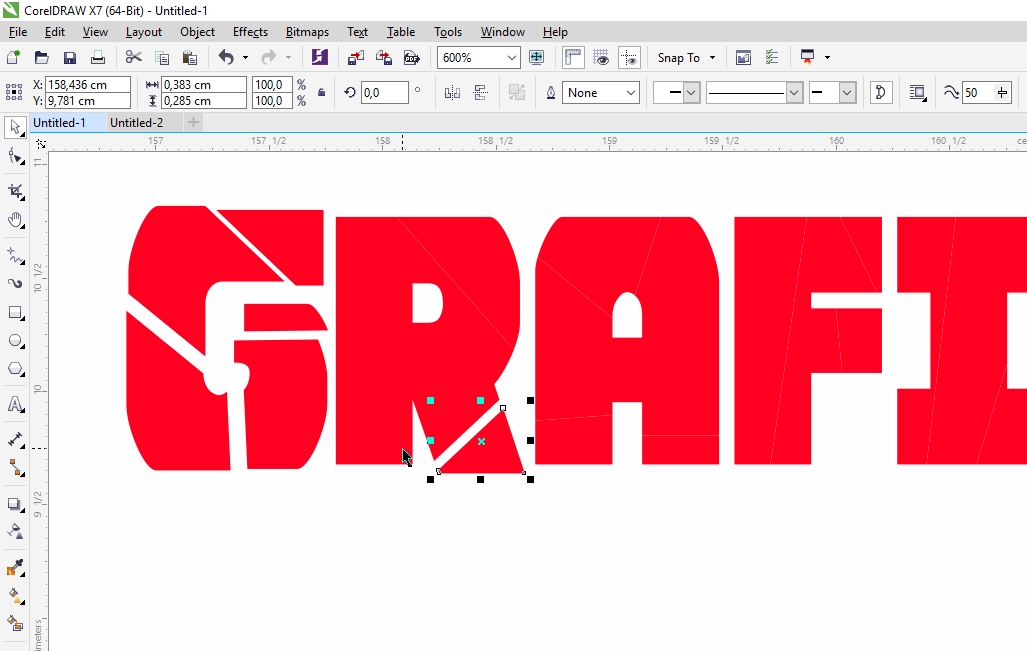Open Publish to PDF from the toolbar
1027x651 pixels.
tap(412, 57)
